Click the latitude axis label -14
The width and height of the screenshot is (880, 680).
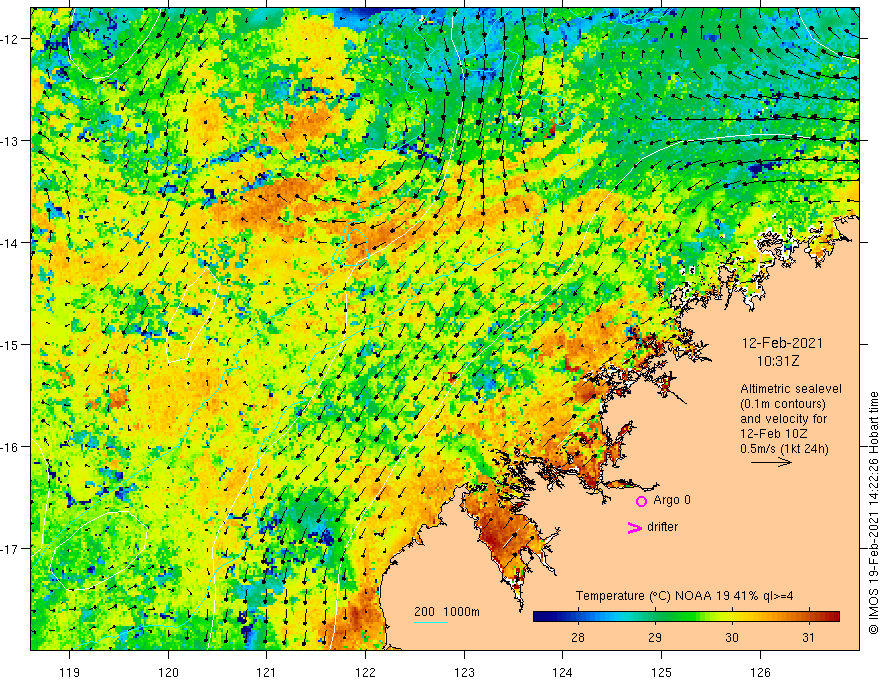[10, 243]
